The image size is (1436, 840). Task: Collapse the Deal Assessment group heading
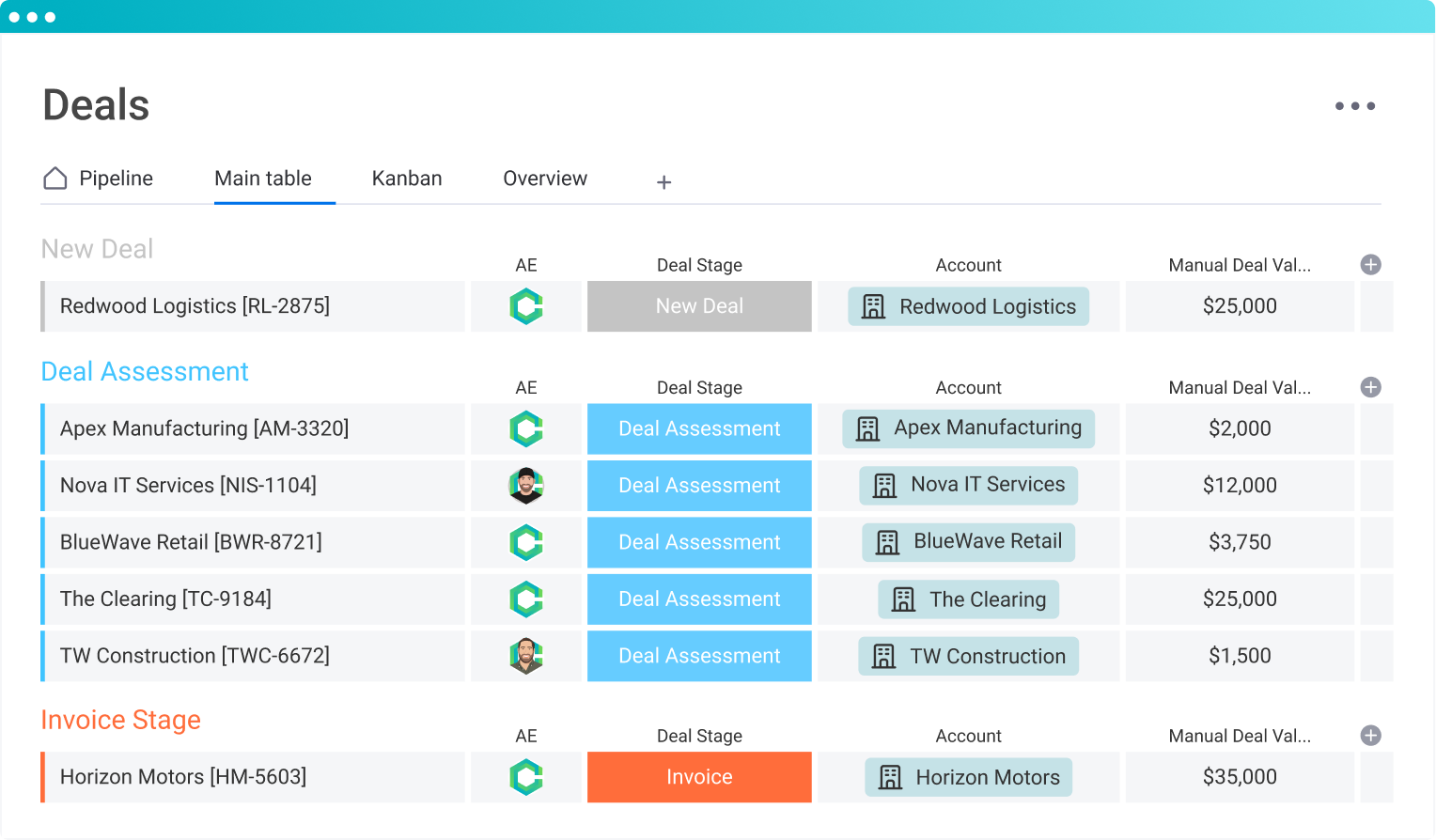click(x=145, y=372)
